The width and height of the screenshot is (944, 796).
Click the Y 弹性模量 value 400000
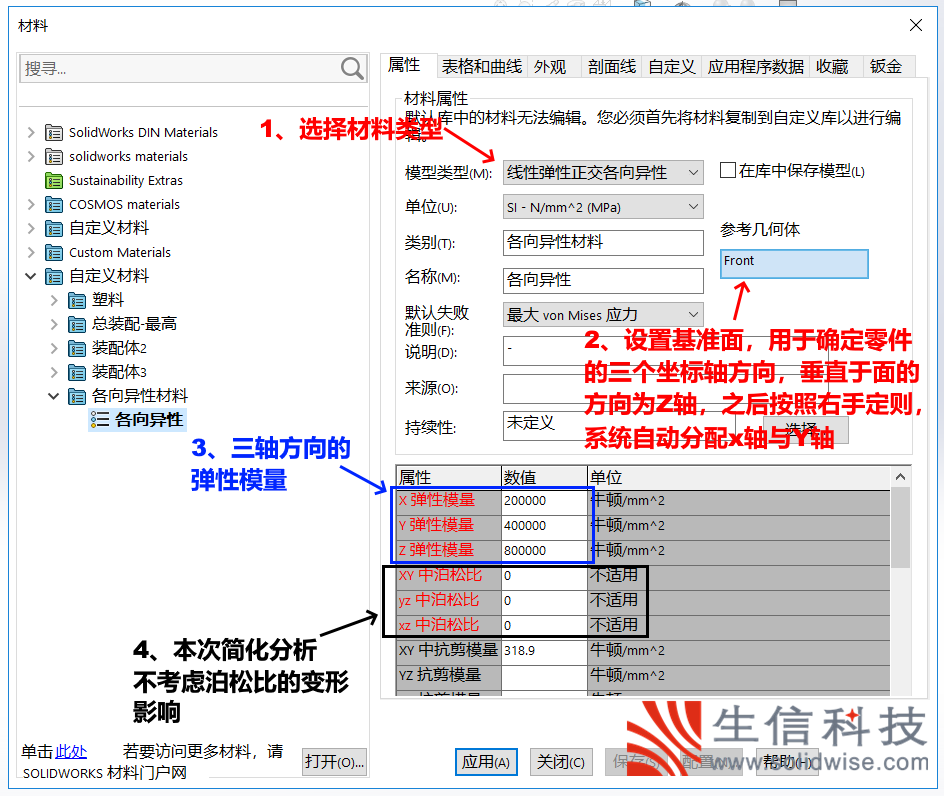[x=544, y=526]
